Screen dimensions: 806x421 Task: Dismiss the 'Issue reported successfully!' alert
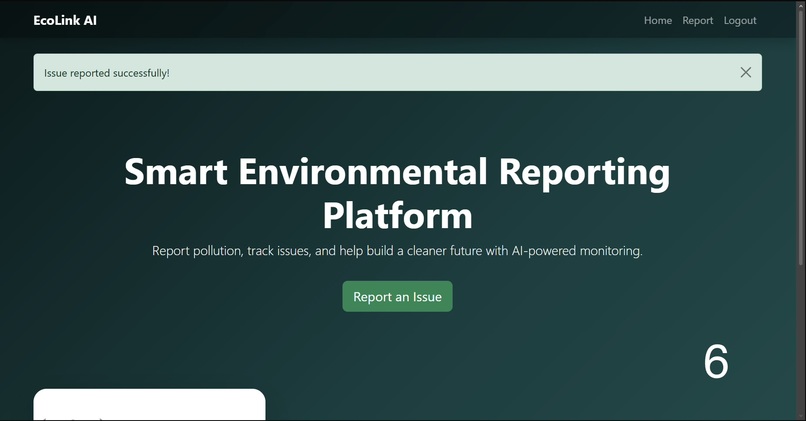(745, 72)
